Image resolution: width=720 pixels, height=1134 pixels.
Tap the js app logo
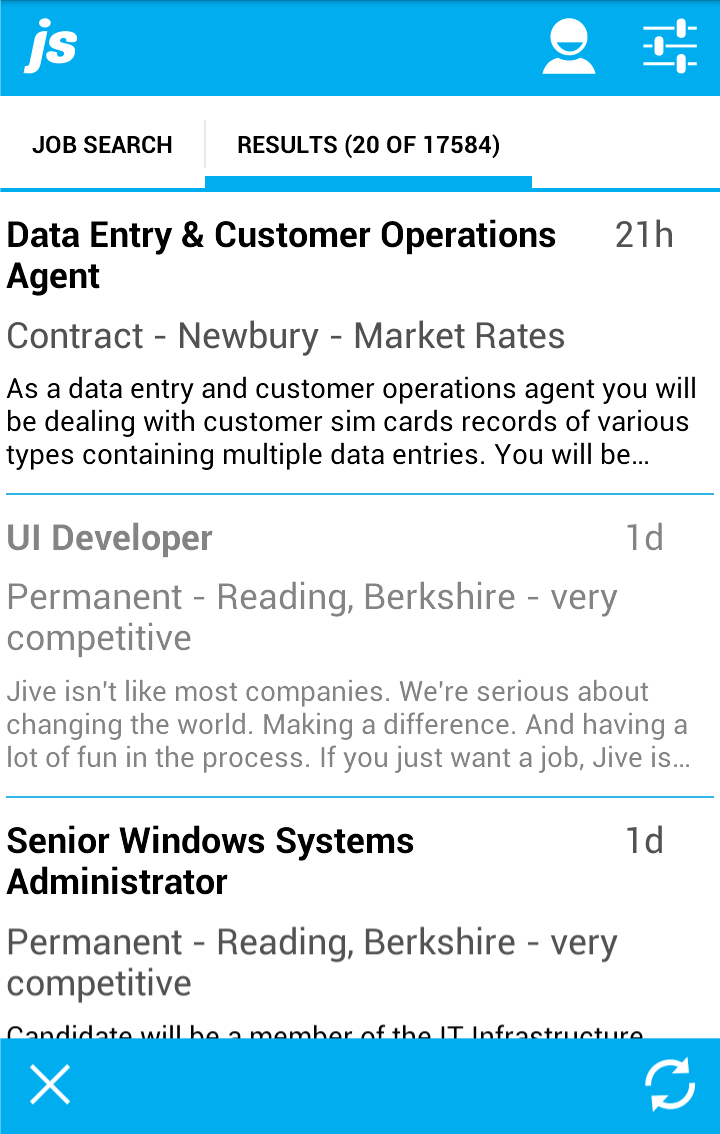[51, 48]
